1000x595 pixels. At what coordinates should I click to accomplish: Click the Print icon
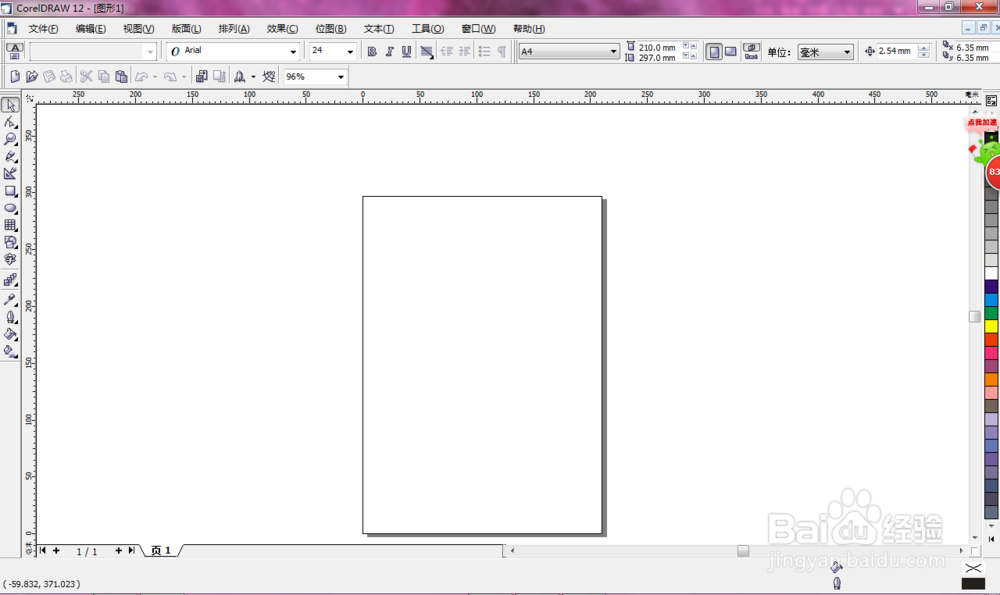pos(66,77)
